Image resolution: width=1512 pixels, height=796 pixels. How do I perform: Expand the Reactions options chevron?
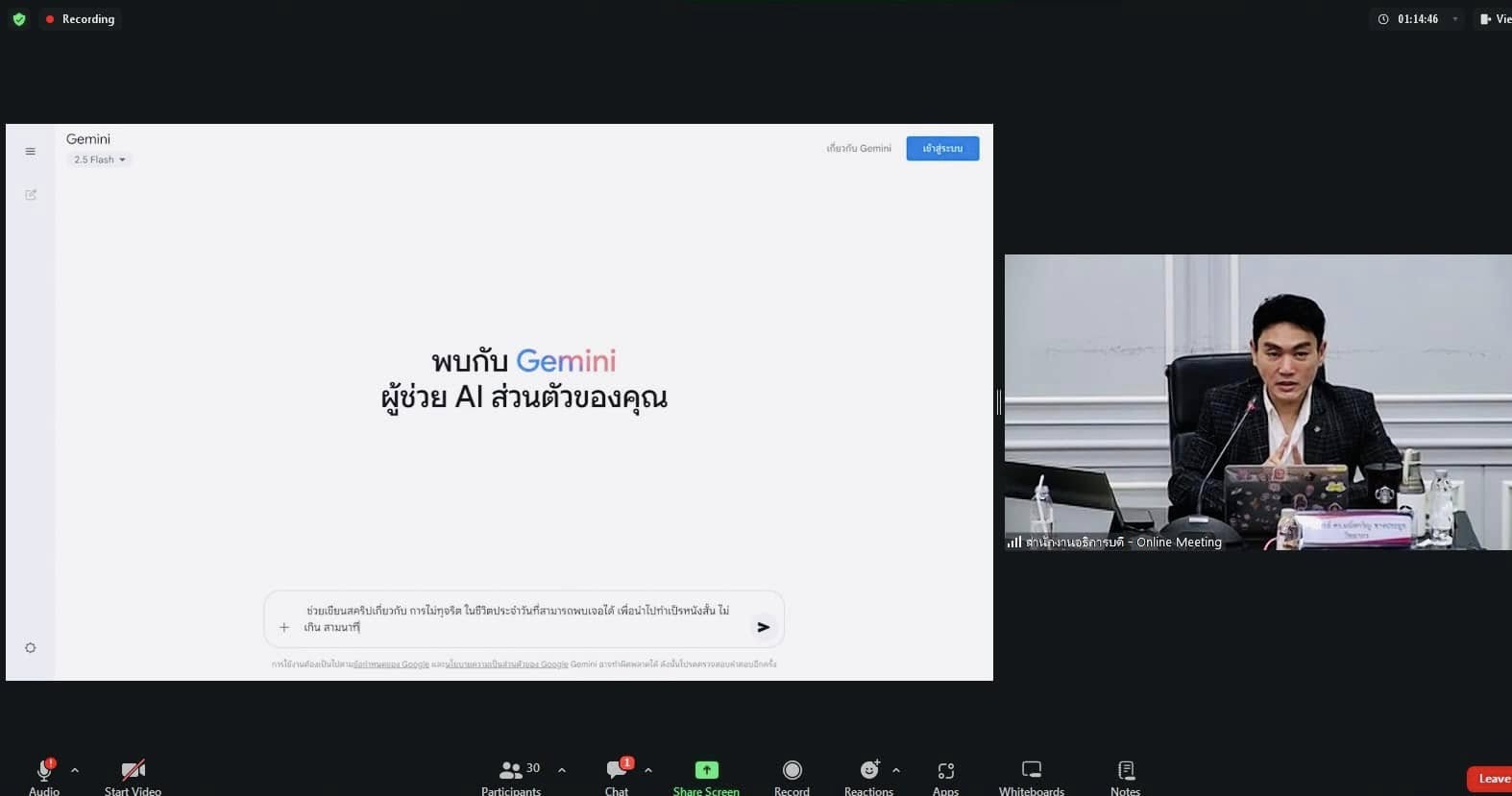tap(896, 770)
